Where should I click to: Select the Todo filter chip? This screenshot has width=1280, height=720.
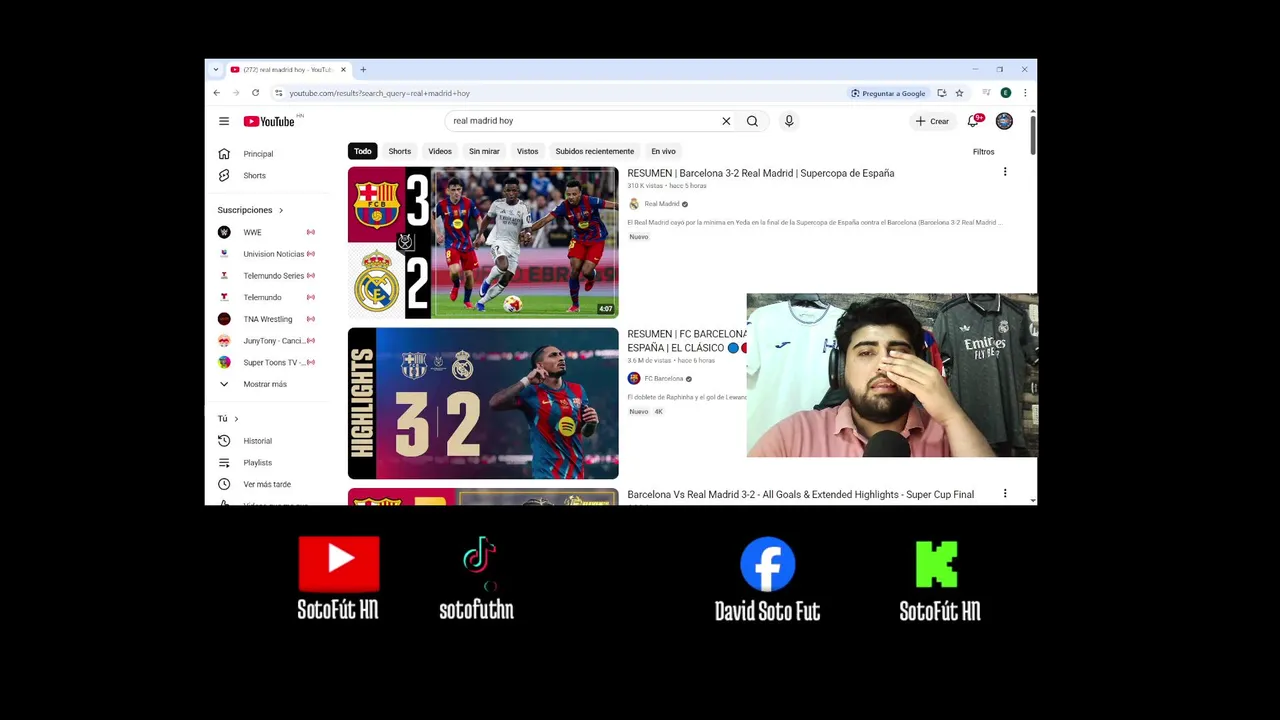[362, 151]
